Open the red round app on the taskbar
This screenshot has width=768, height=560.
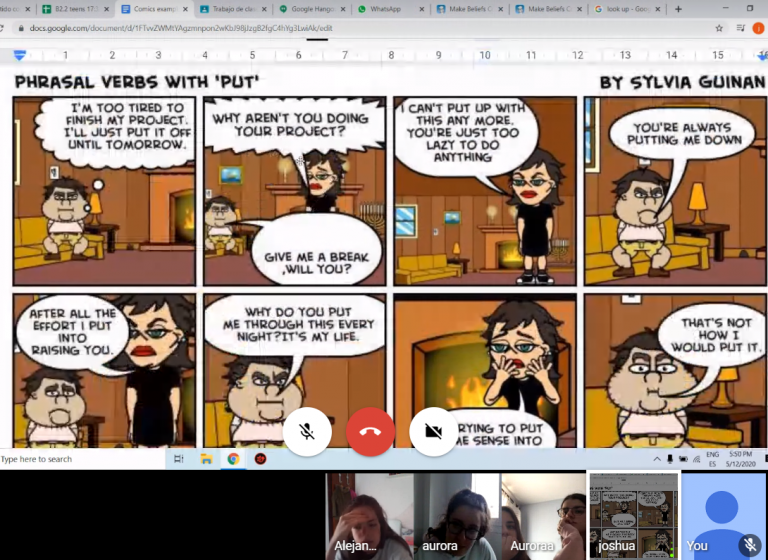pos(261,459)
